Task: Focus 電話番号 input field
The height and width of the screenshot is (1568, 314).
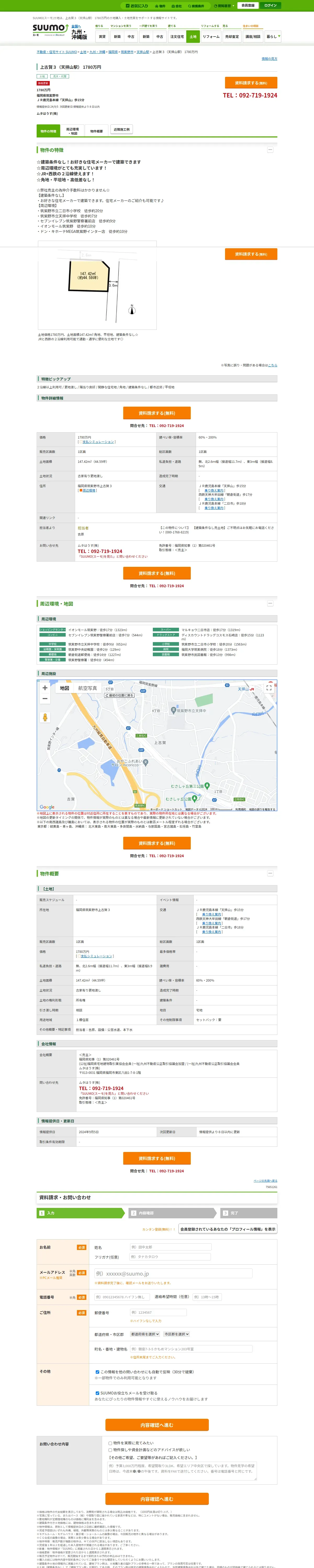Action: coord(122,1297)
